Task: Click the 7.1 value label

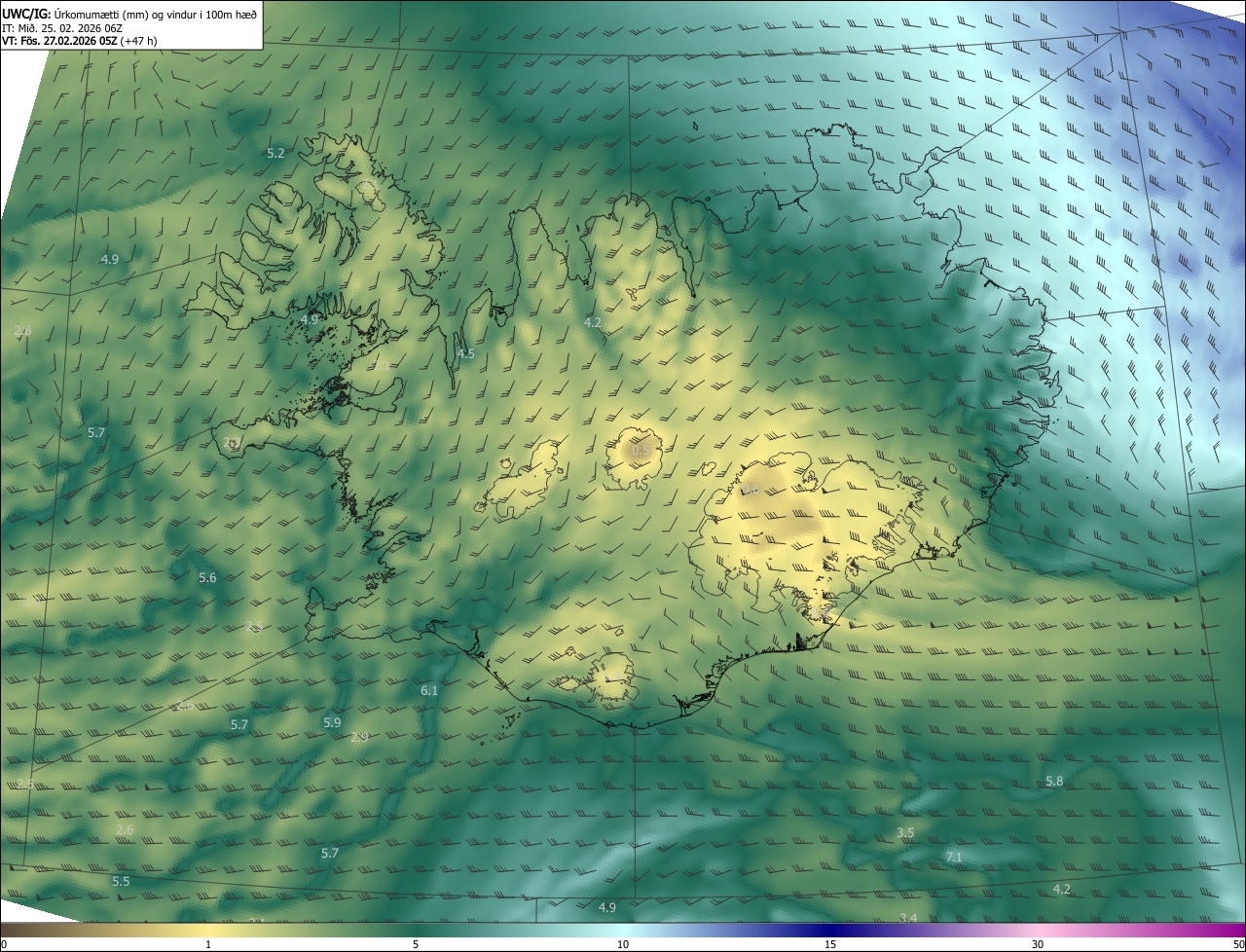Action: (954, 857)
